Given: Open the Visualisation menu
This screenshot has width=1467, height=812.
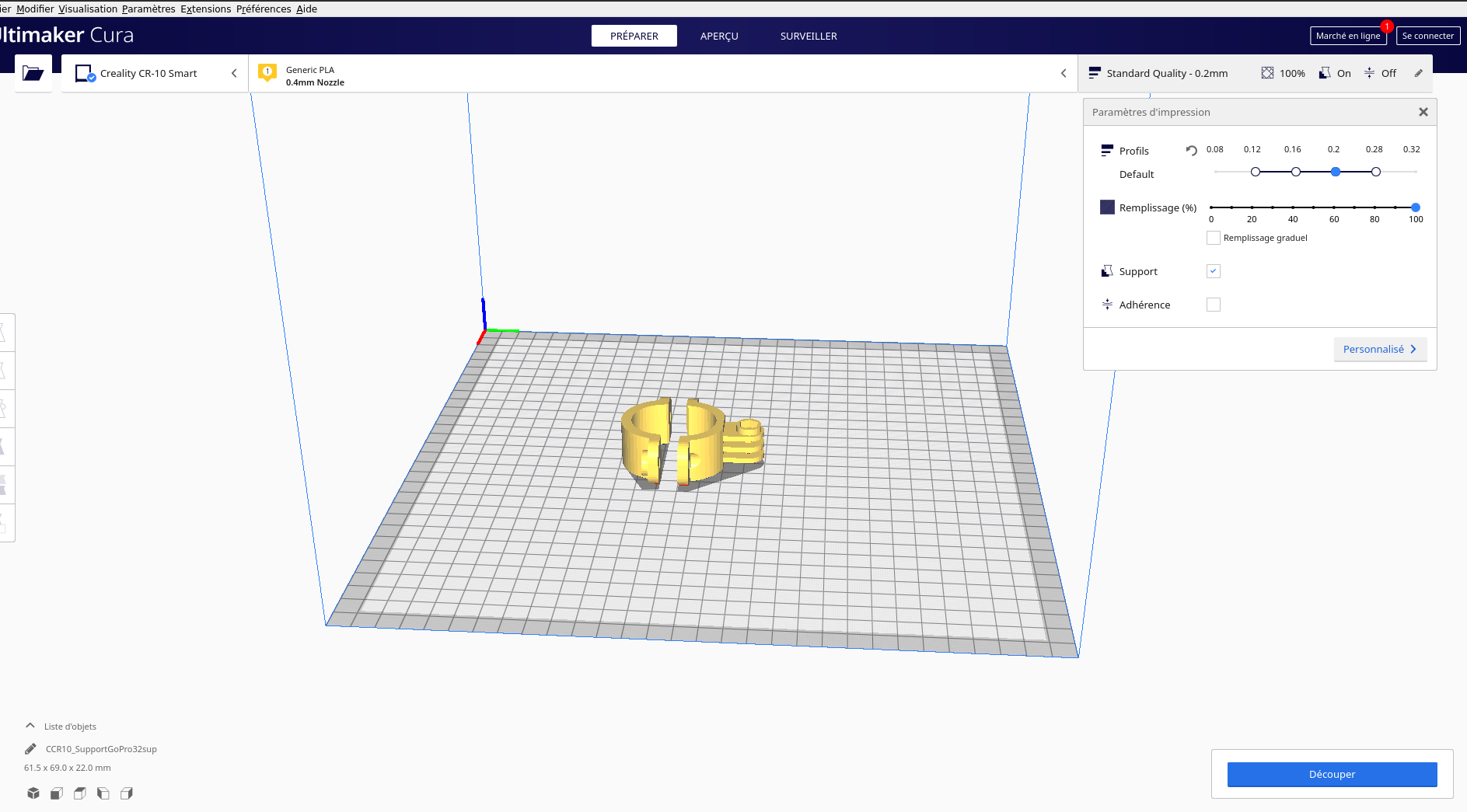Looking at the screenshot, I should click(88, 9).
